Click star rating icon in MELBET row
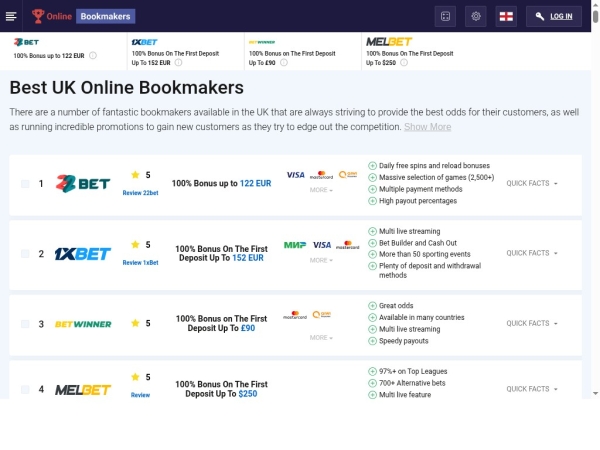Screen dimensions: 600x450 [x=135, y=377]
